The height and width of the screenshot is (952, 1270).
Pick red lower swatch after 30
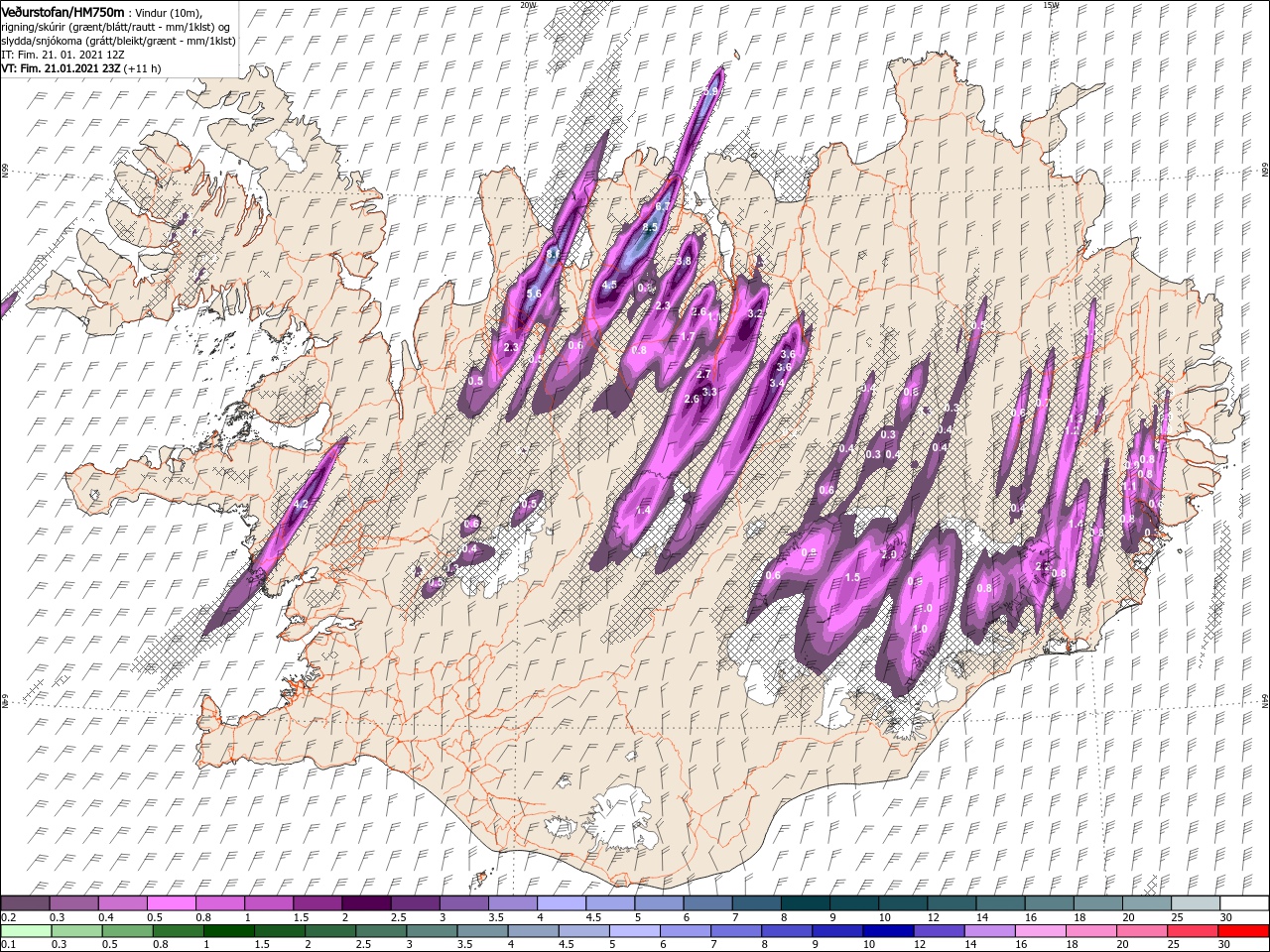coord(1243,930)
